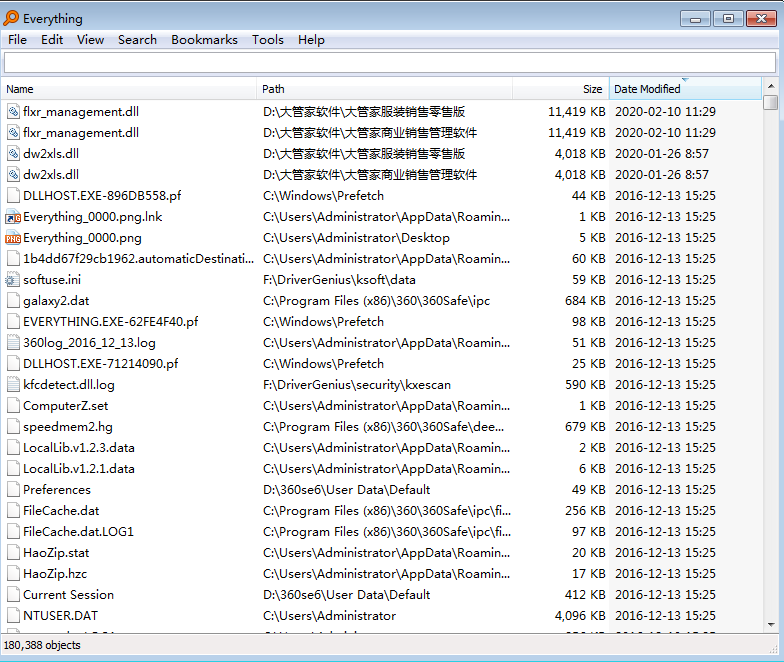Click the vertical scrollbar thumb
Screen dimensions: 784x662
coord(771,102)
